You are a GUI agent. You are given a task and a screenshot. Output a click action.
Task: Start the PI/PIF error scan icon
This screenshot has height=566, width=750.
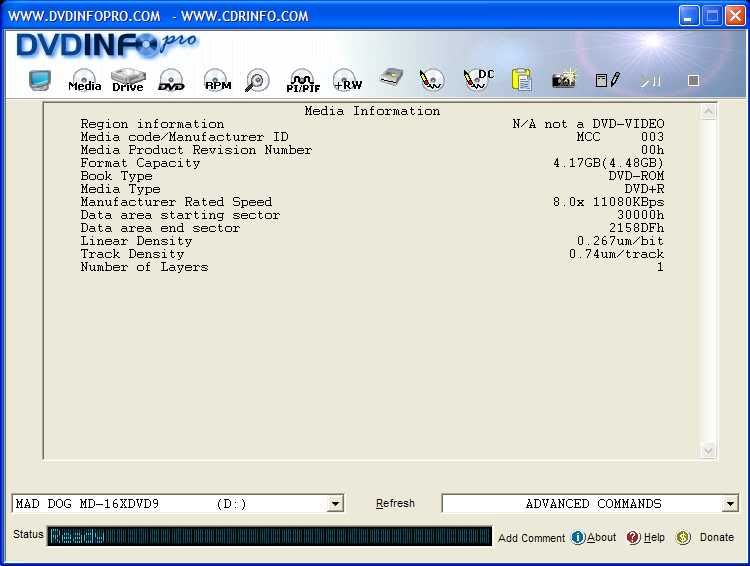point(303,81)
